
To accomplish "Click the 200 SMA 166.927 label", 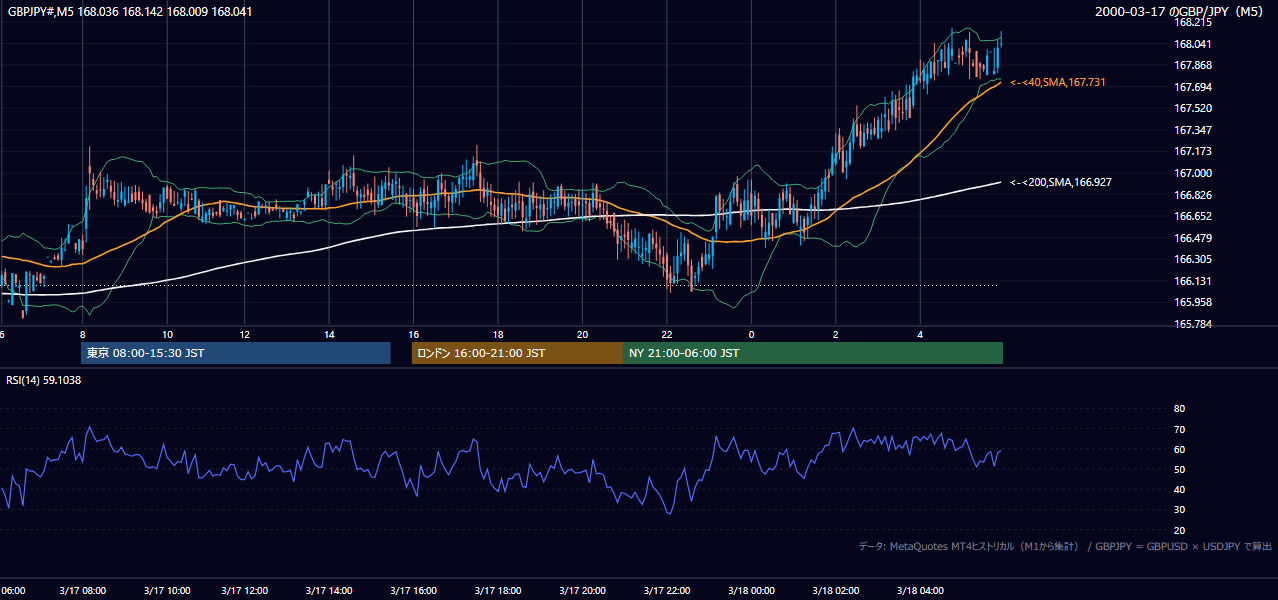I will [1061, 182].
